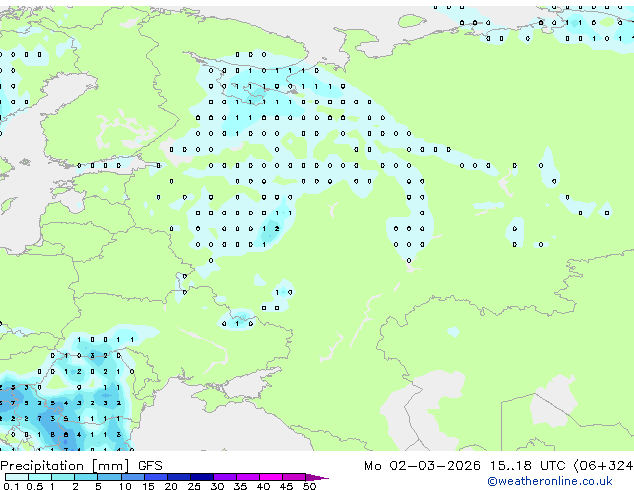Pick the 2–5 mm legend swatch
This screenshot has width=634, height=490.
click(86, 477)
